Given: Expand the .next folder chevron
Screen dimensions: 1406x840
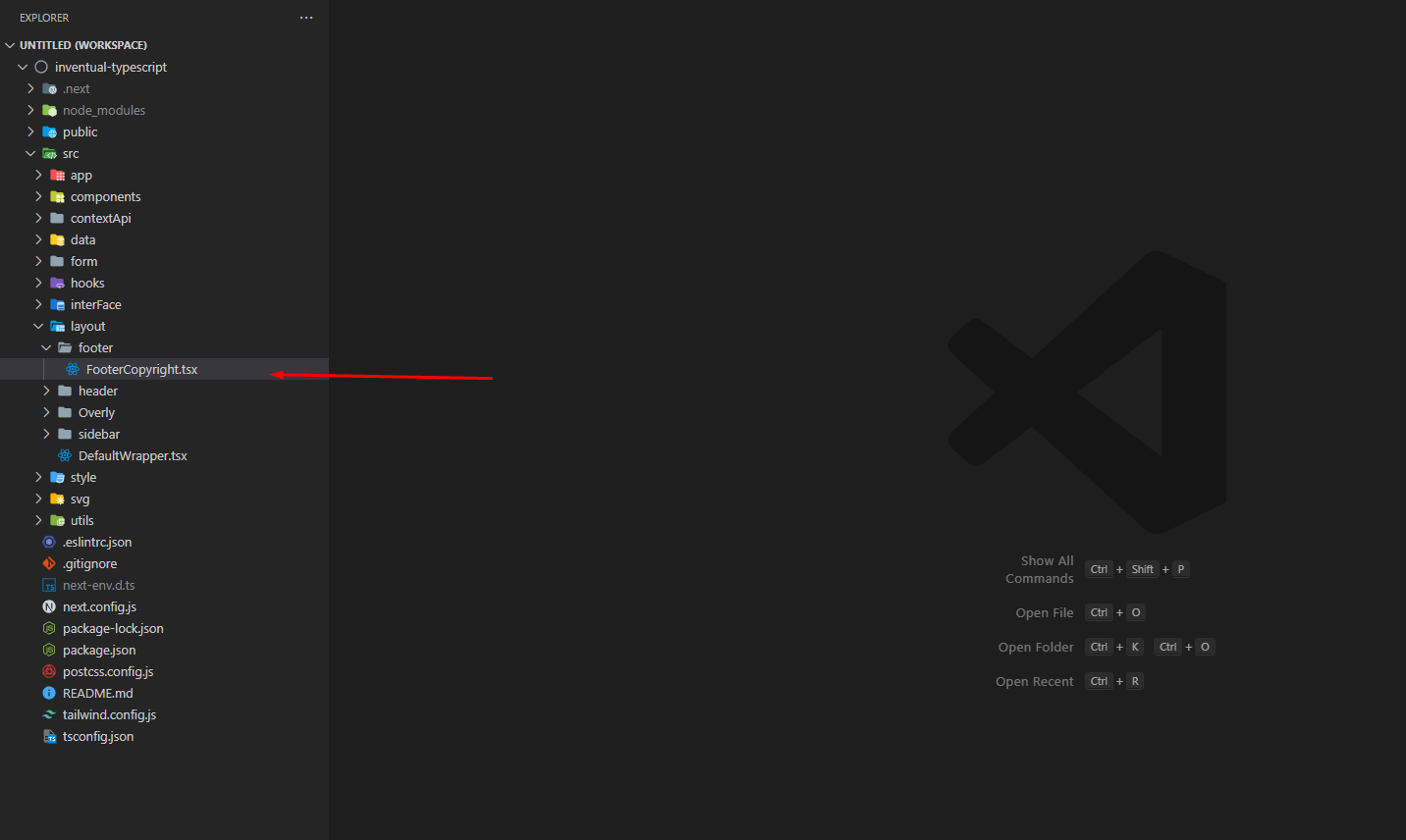Looking at the screenshot, I should click(x=30, y=88).
